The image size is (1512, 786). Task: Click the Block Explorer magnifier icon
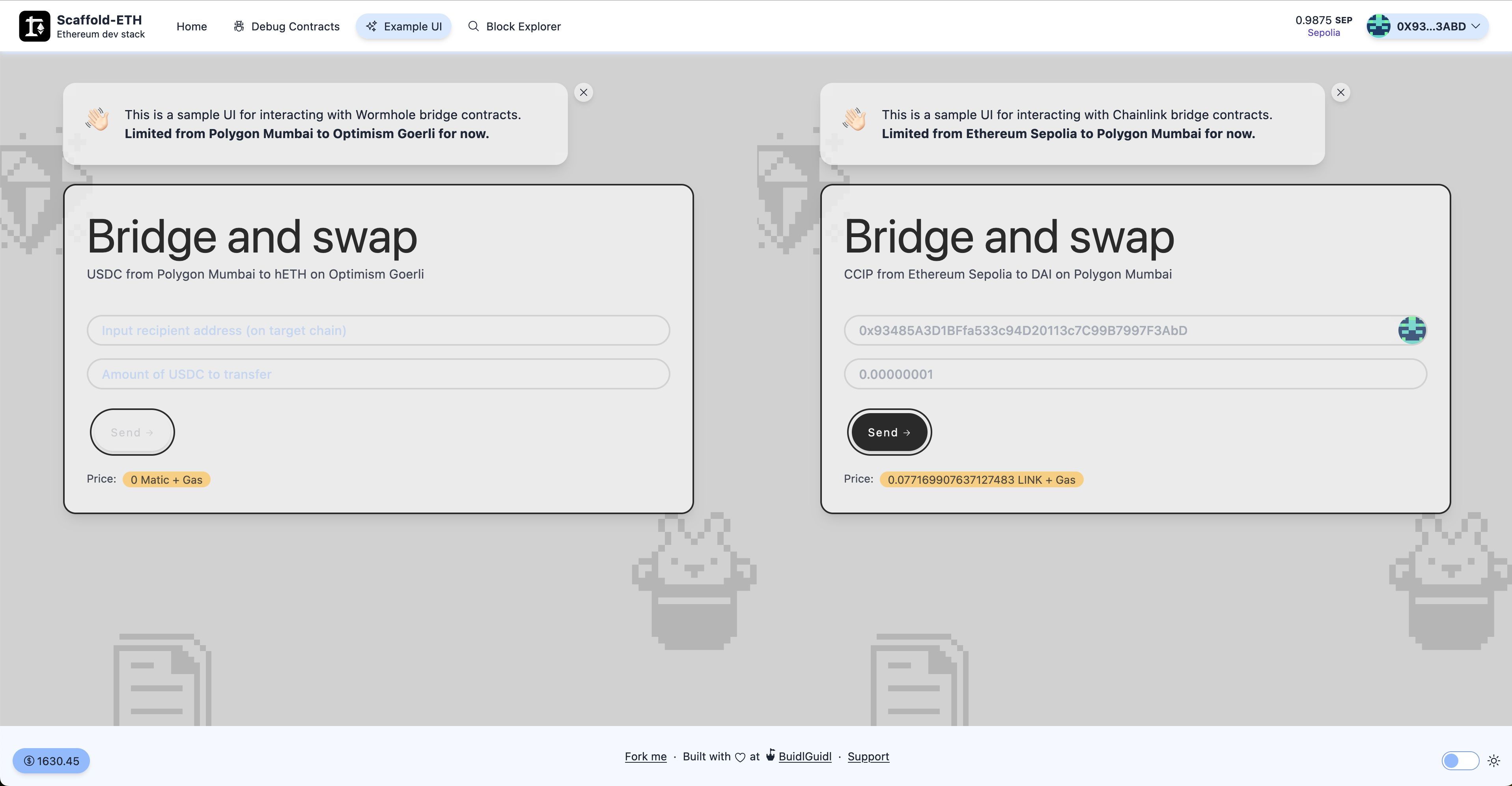pyautogui.click(x=473, y=26)
